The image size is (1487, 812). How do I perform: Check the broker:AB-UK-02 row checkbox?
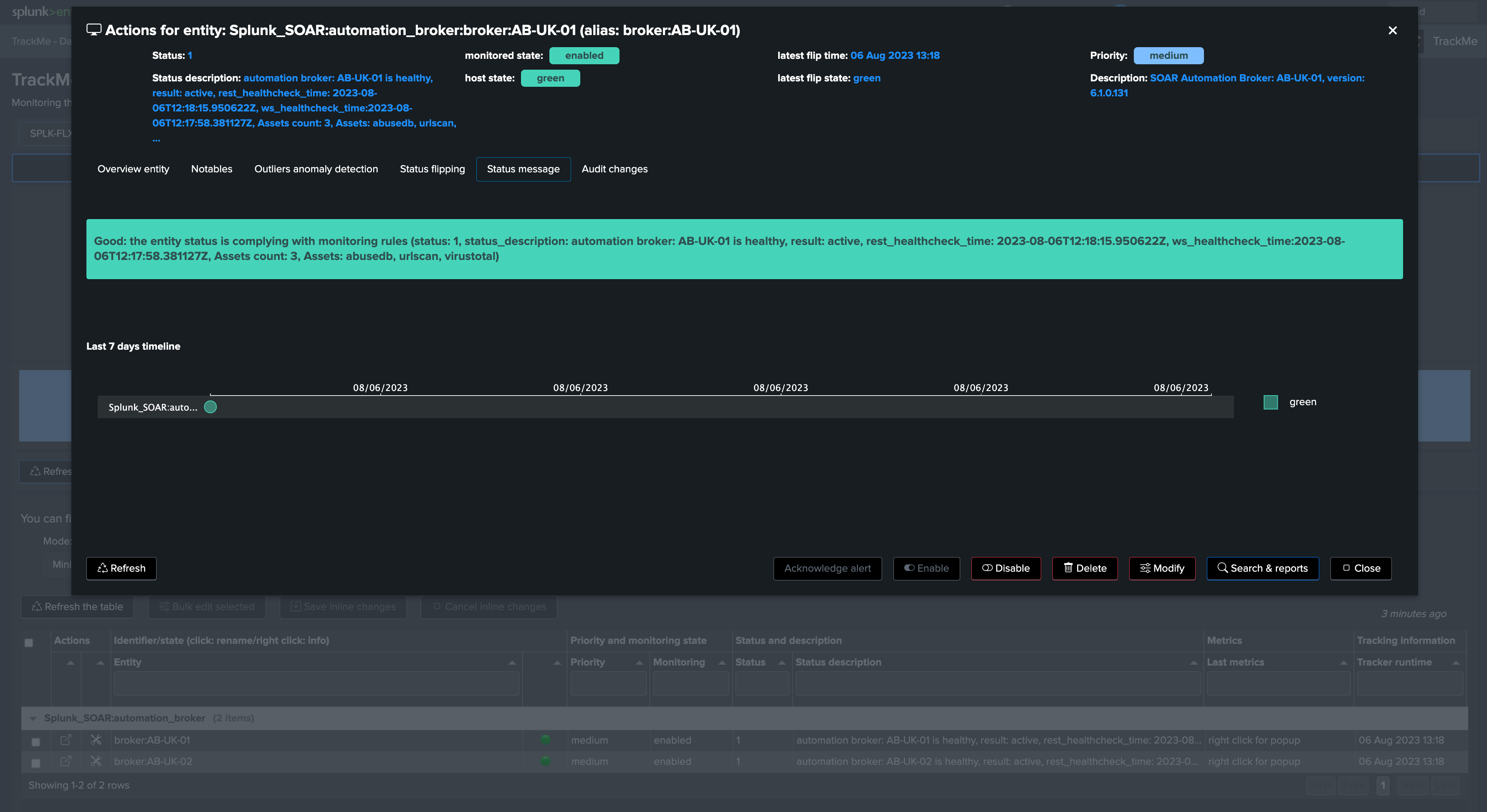(x=36, y=763)
